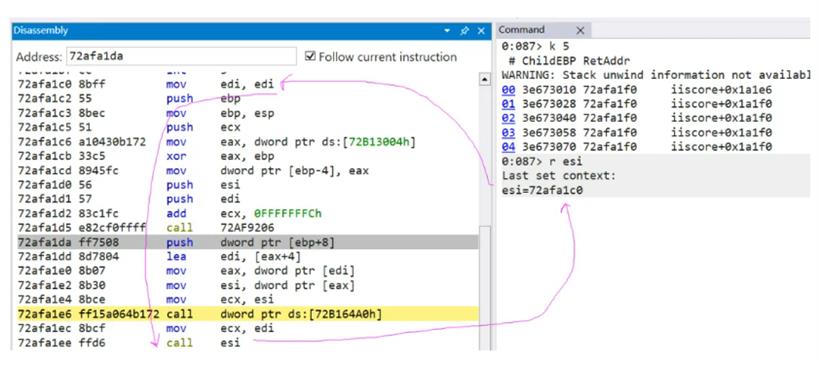
Task: Click the Address input field
Action: point(181,56)
